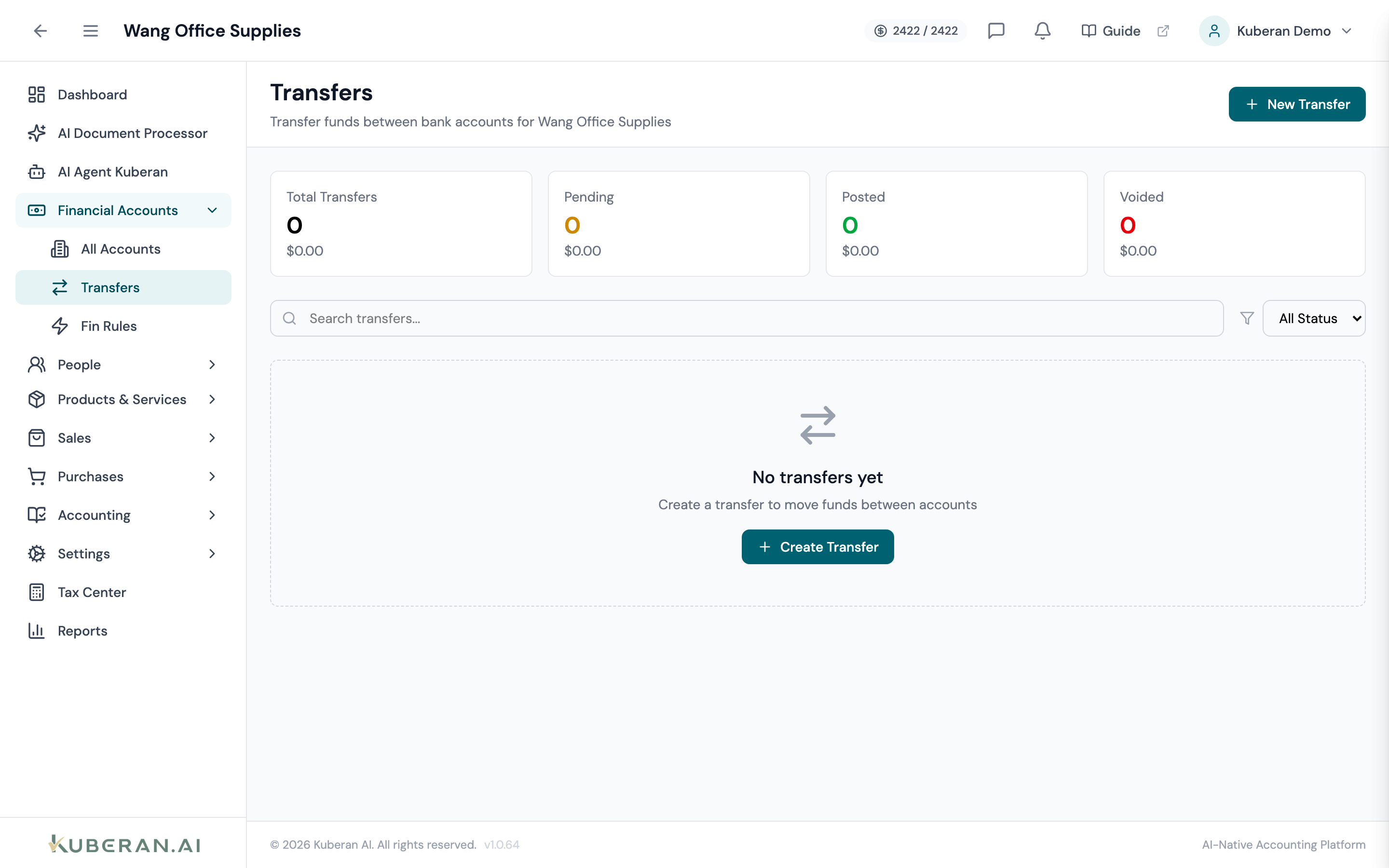The width and height of the screenshot is (1389, 868).
Task: Click the Pending summary card
Action: 679,224
